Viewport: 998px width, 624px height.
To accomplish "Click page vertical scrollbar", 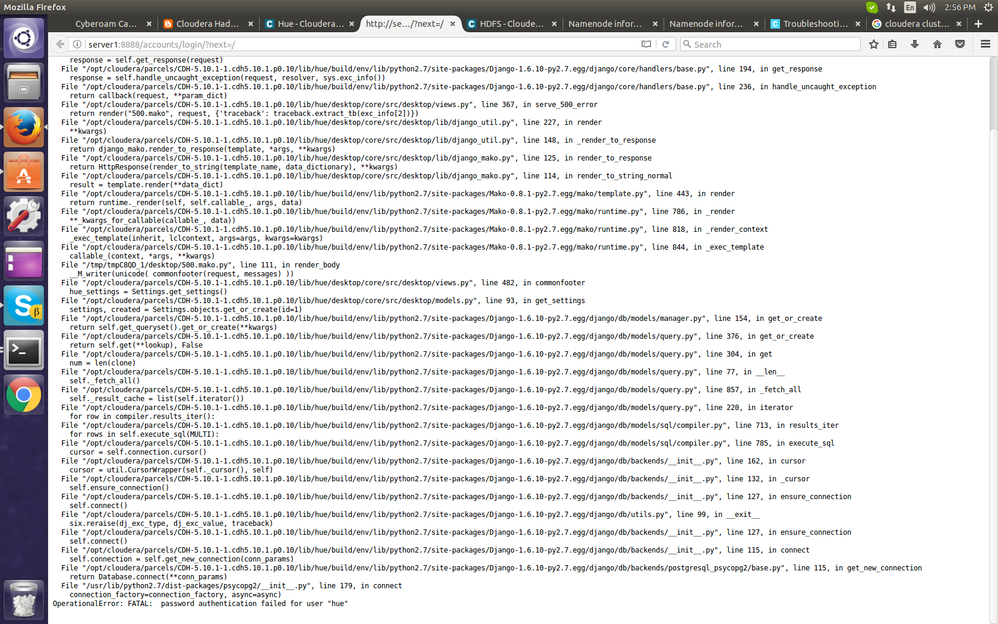I will click(994, 340).
